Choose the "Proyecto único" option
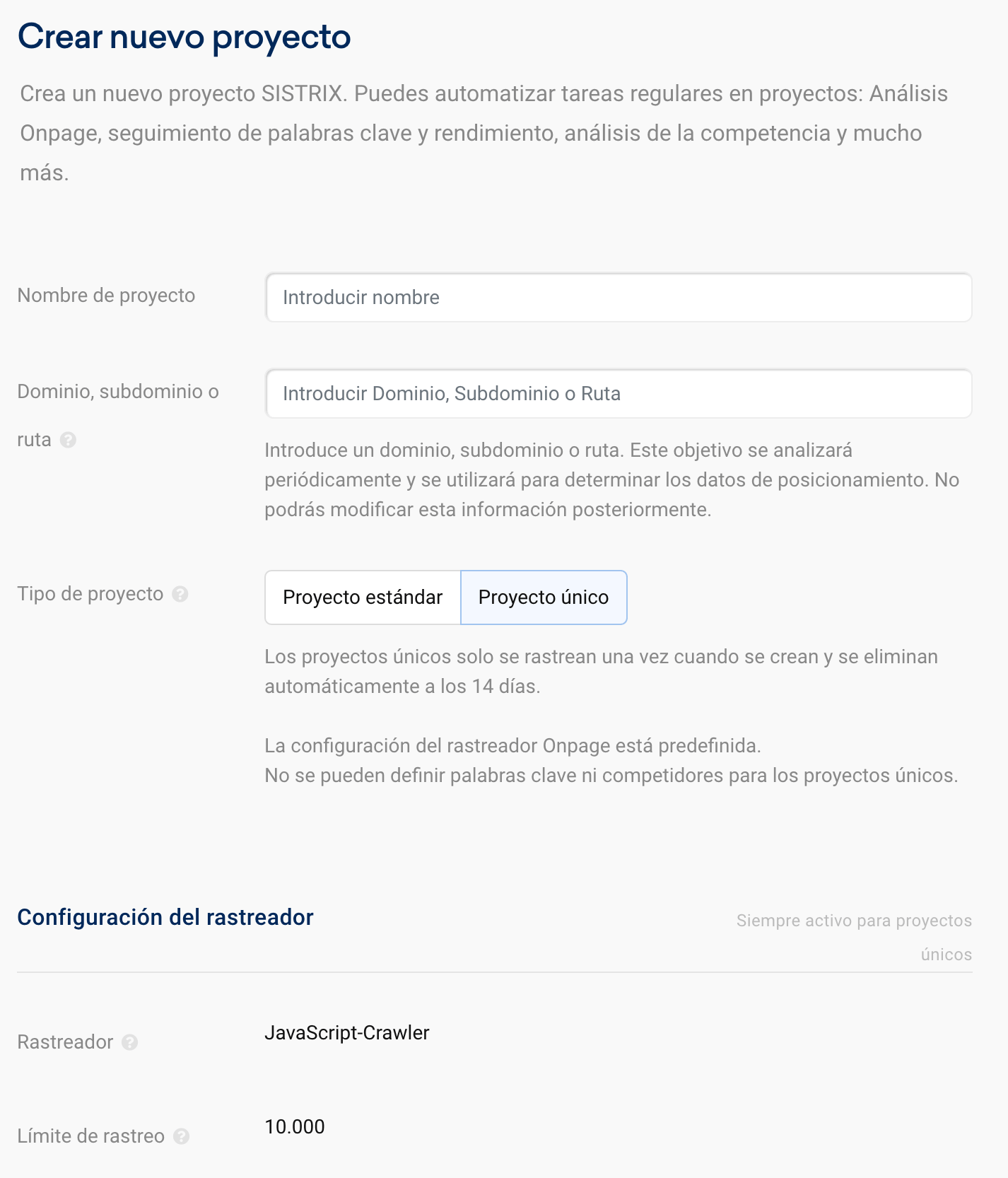Viewport: 1008px width, 1178px height. 543,597
